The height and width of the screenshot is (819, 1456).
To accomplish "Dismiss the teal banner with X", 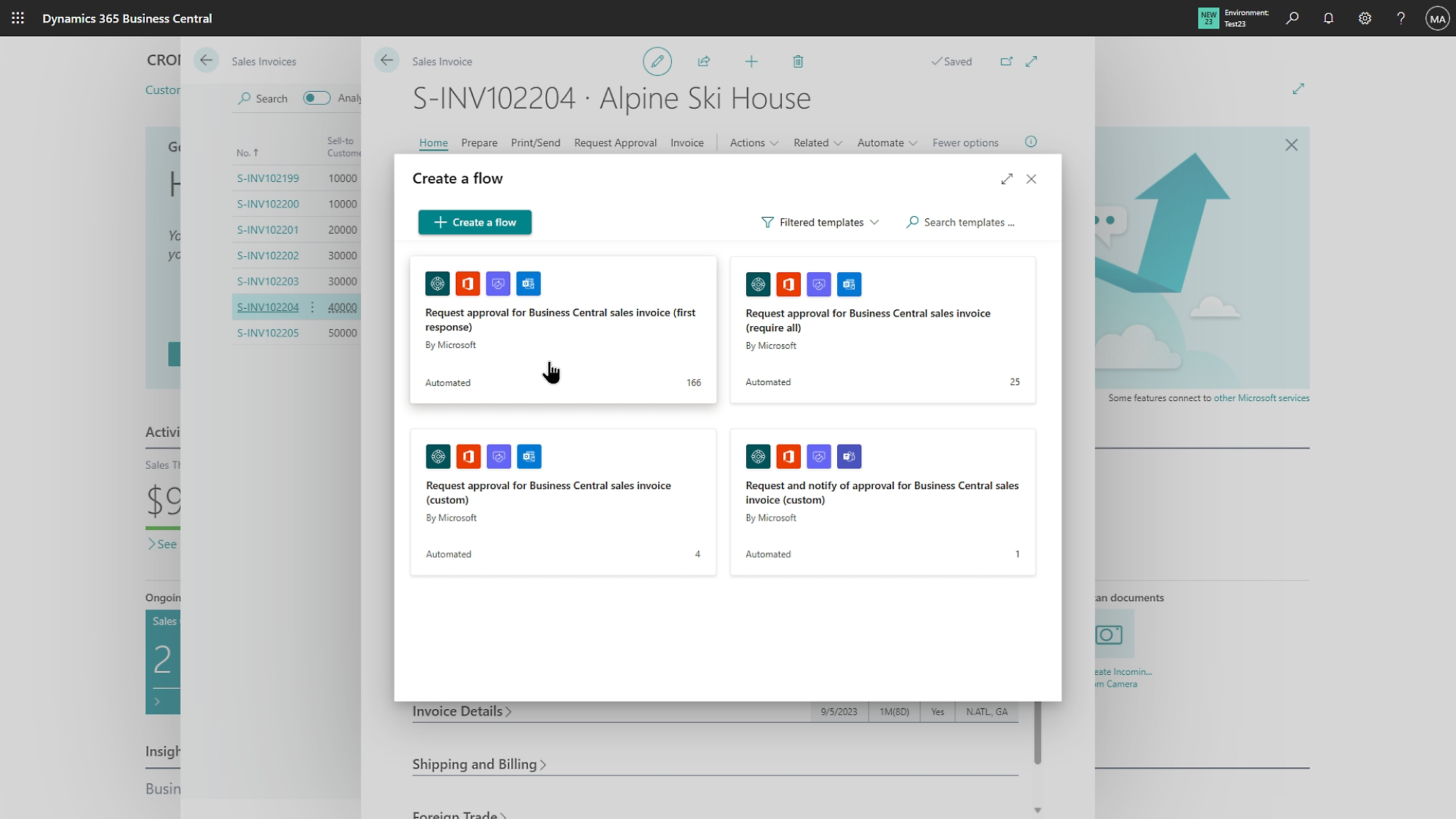I will [x=1291, y=145].
